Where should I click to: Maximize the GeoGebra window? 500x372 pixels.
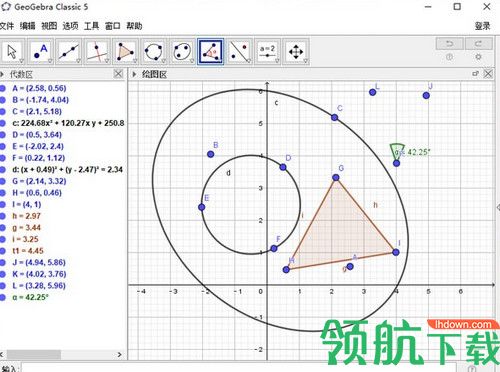457,6
